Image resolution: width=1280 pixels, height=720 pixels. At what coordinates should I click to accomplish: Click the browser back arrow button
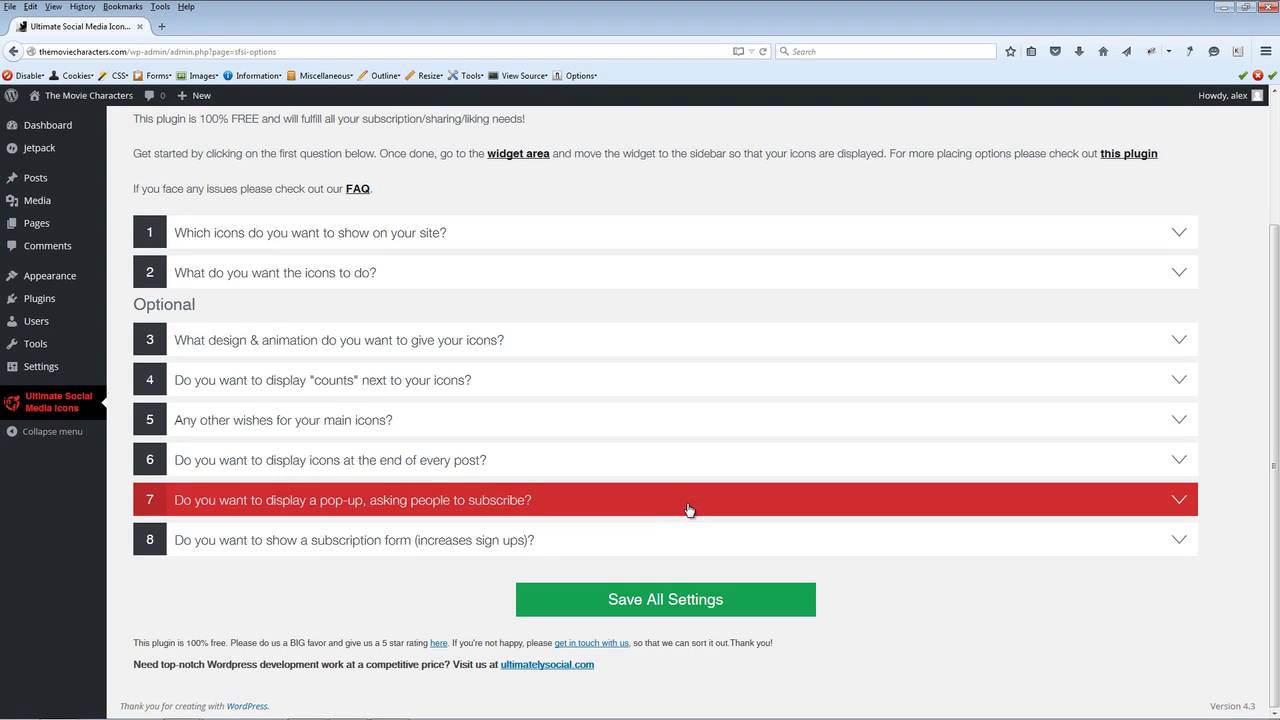(13, 51)
